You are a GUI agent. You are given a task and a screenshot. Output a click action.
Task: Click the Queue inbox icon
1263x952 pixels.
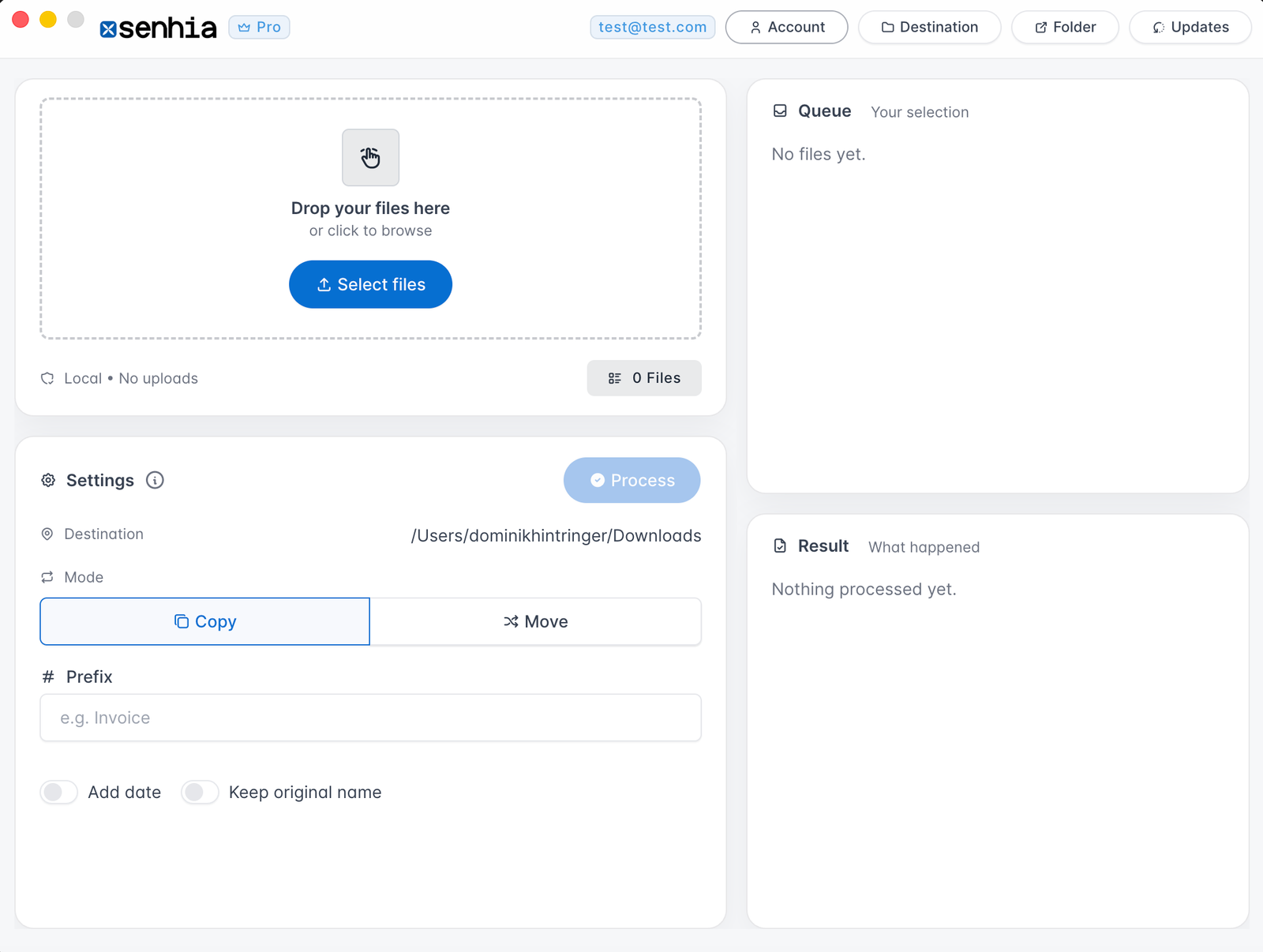click(780, 111)
